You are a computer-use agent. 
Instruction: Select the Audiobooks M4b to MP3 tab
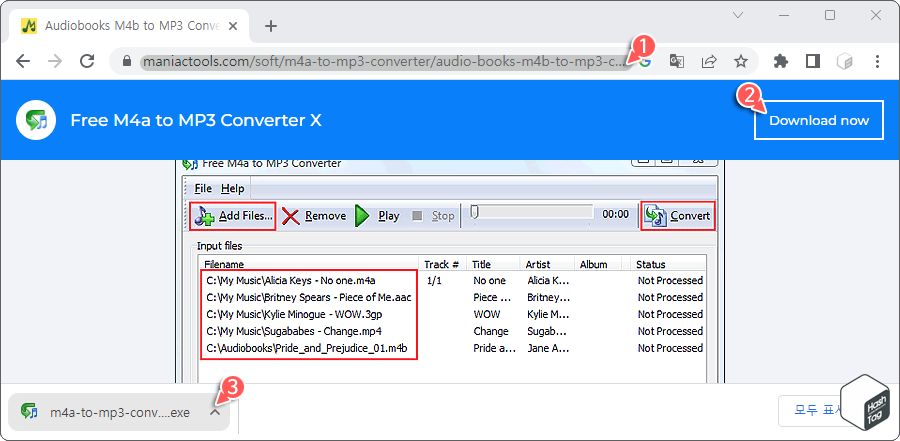131,26
